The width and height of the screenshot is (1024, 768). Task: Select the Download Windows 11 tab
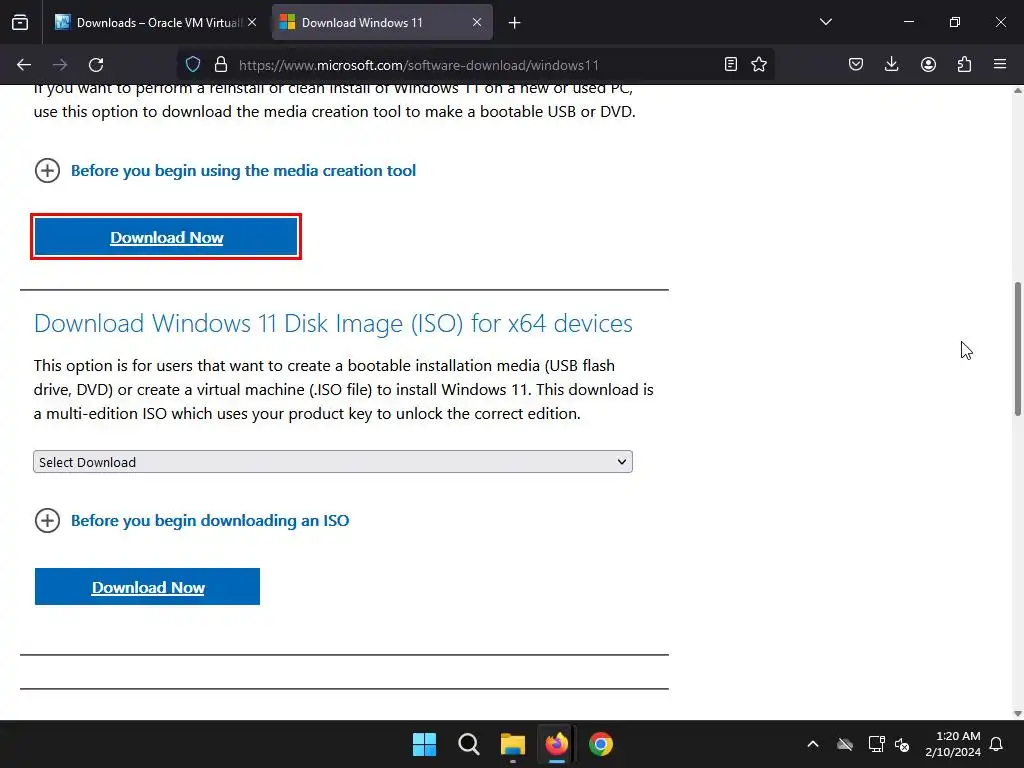tap(382, 22)
